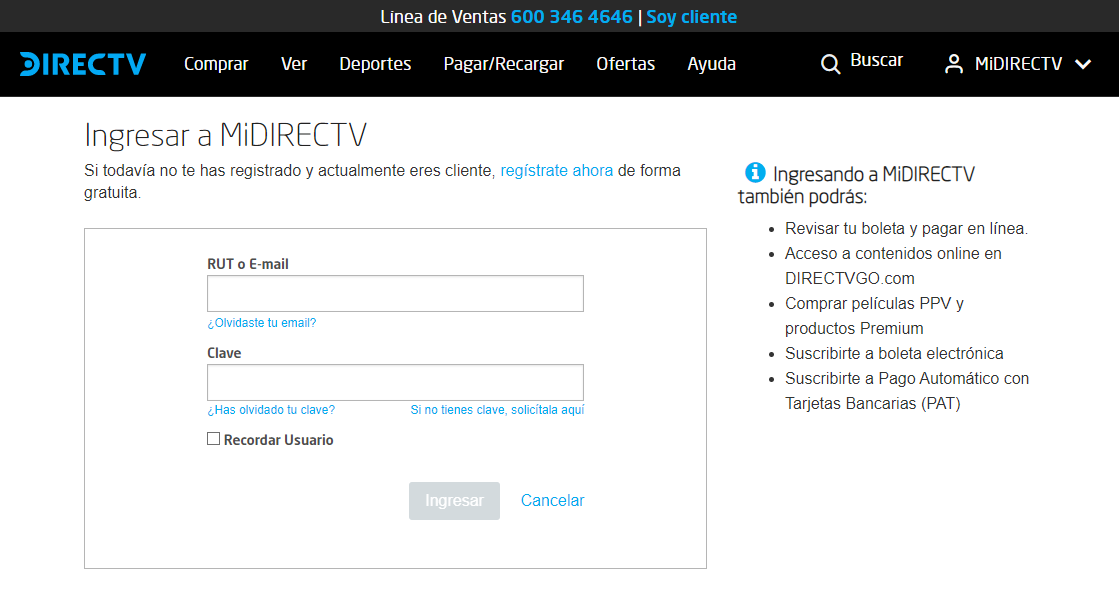
Task: Open the Comprar menu
Action: click(x=216, y=64)
